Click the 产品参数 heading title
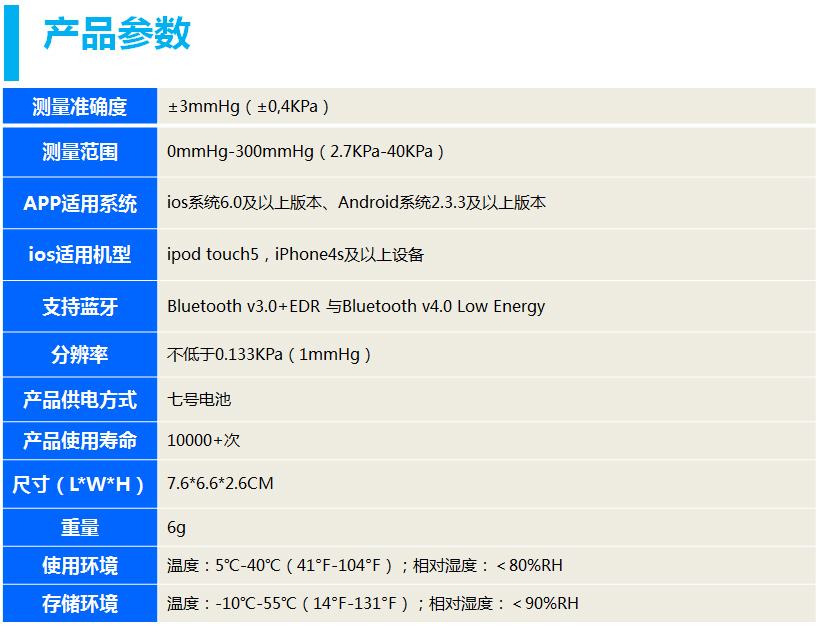 (x=117, y=35)
